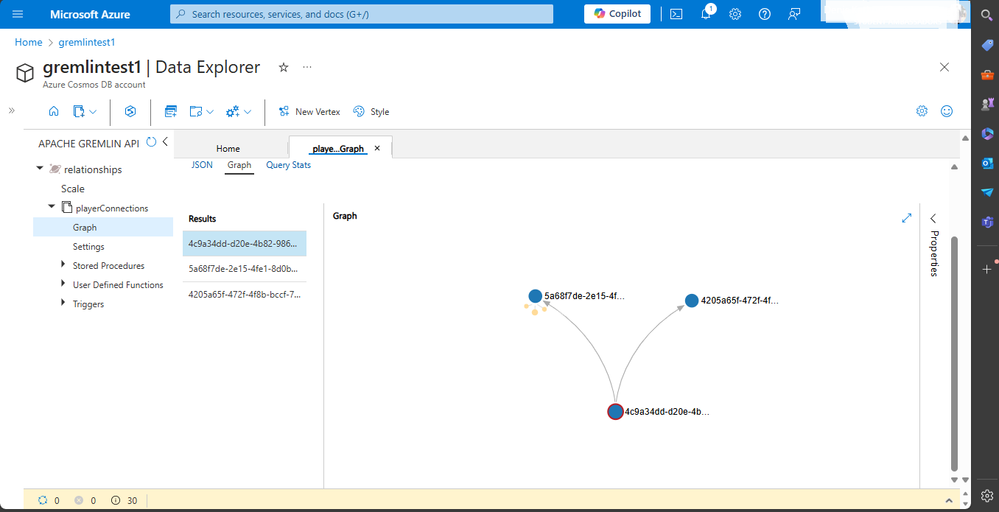Screen dimensions: 999x512
Task: Open Data Explorer settings gear at right
Action: coord(922,111)
